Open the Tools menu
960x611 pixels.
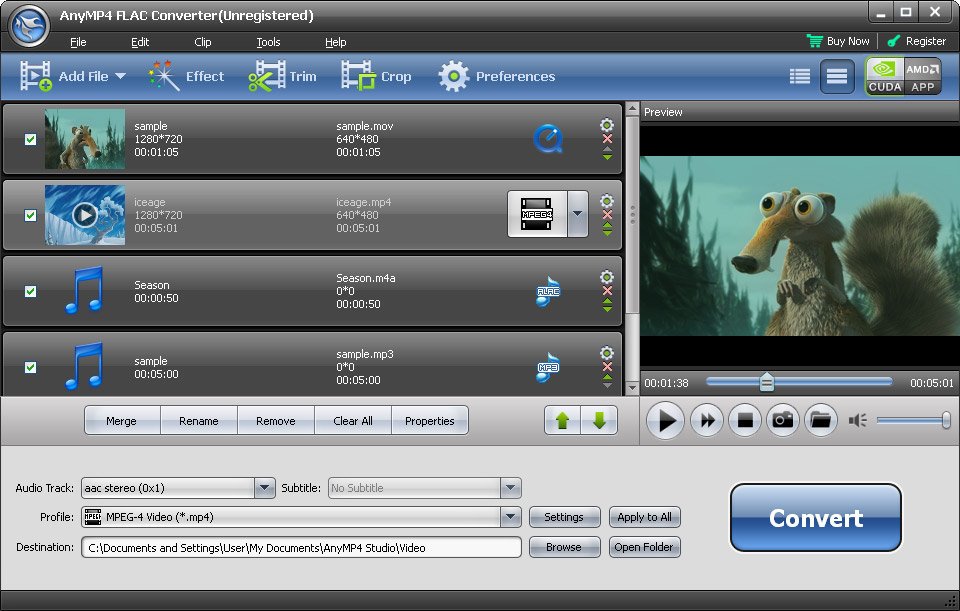pos(268,42)
